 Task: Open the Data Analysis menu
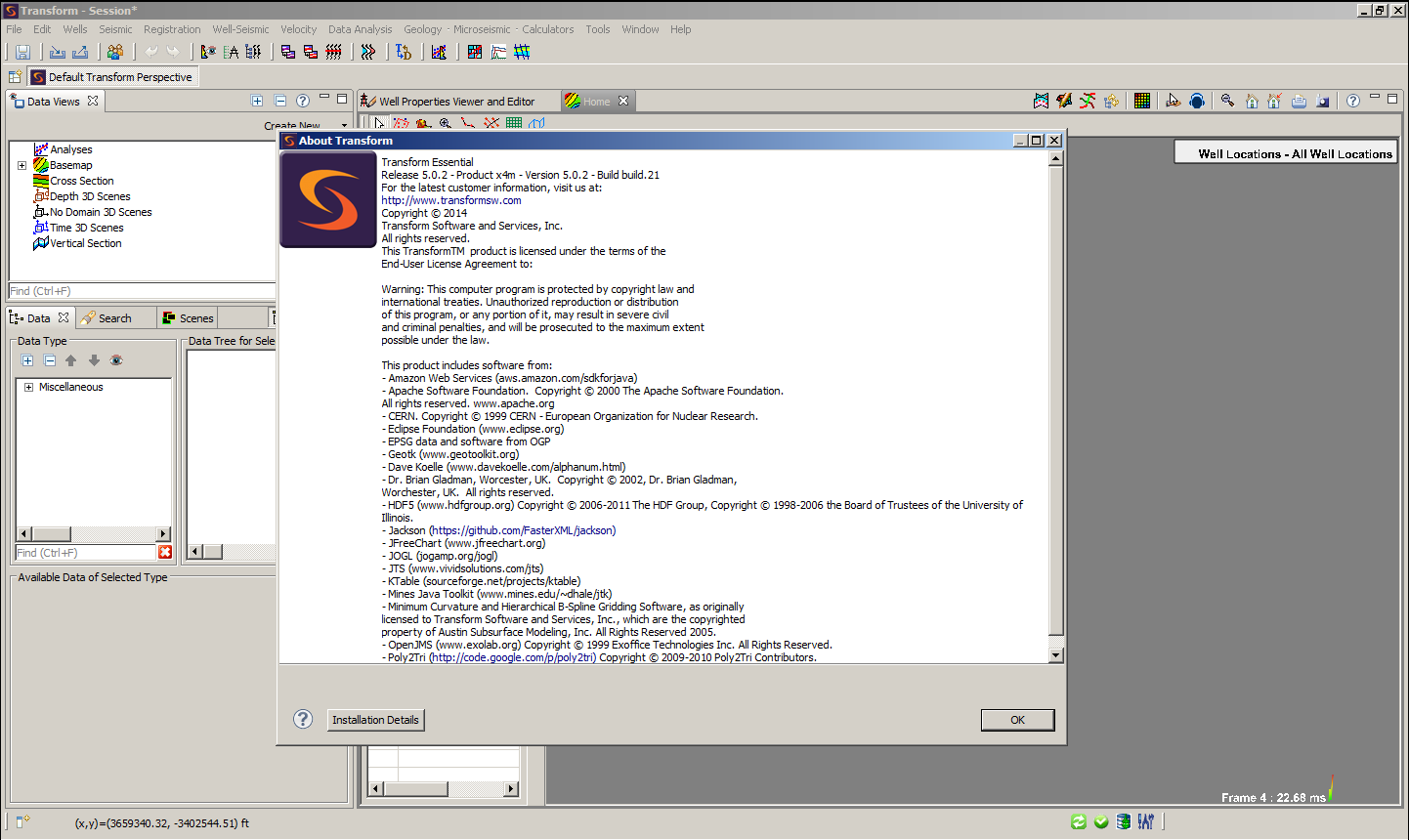coord(360,29)
